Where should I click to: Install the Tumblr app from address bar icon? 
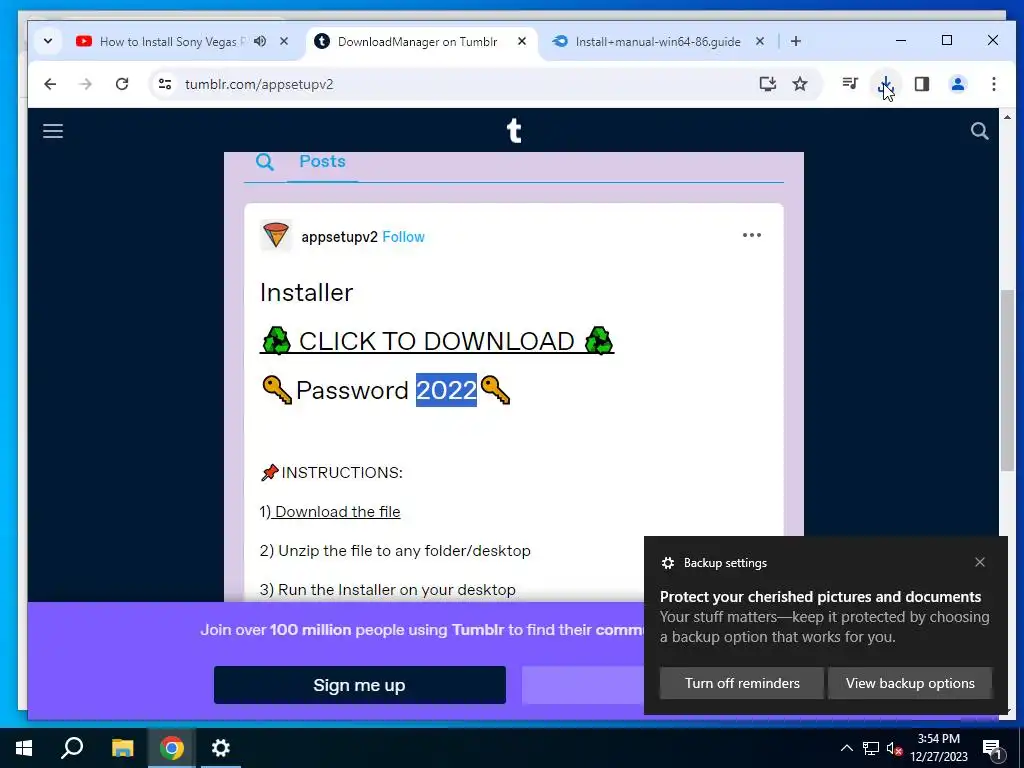click(x=767, y=84)
